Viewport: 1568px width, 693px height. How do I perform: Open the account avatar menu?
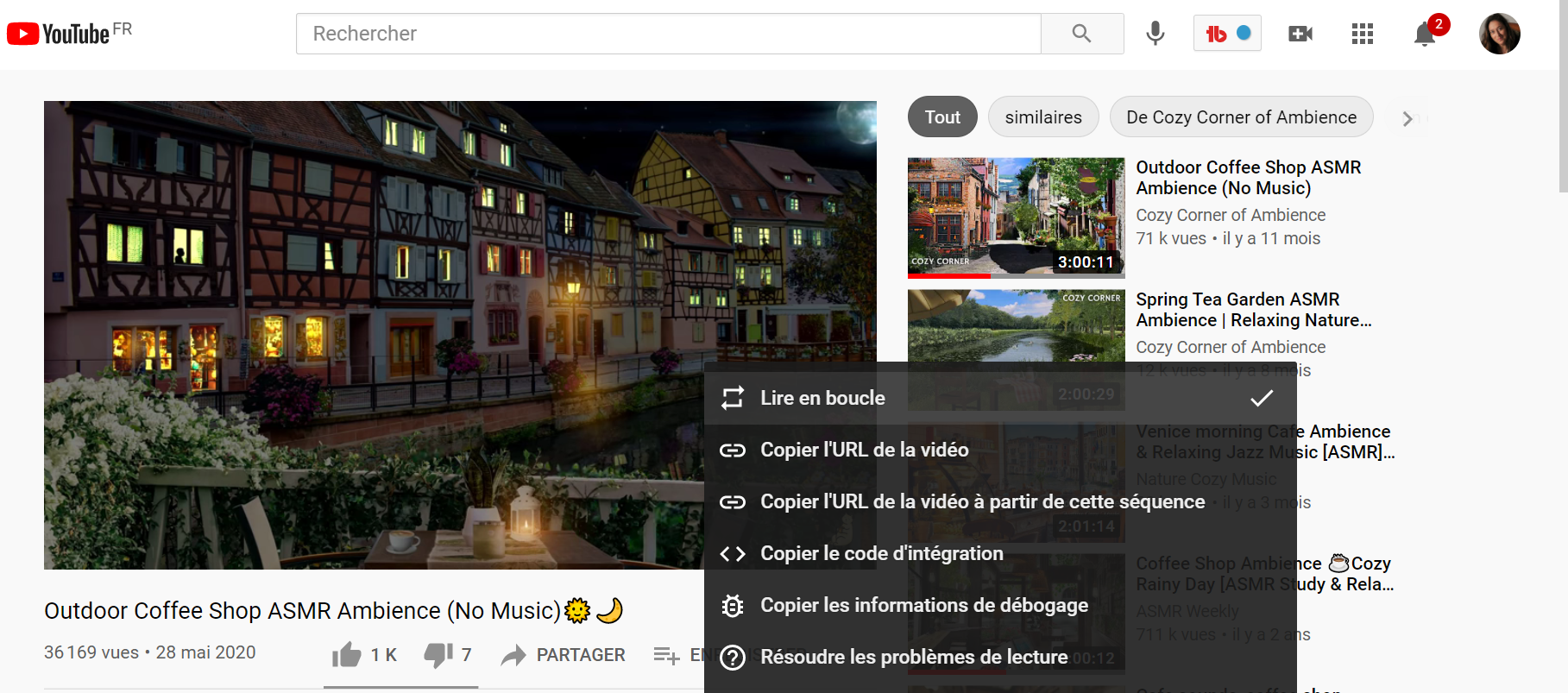tap(1500, 34)
